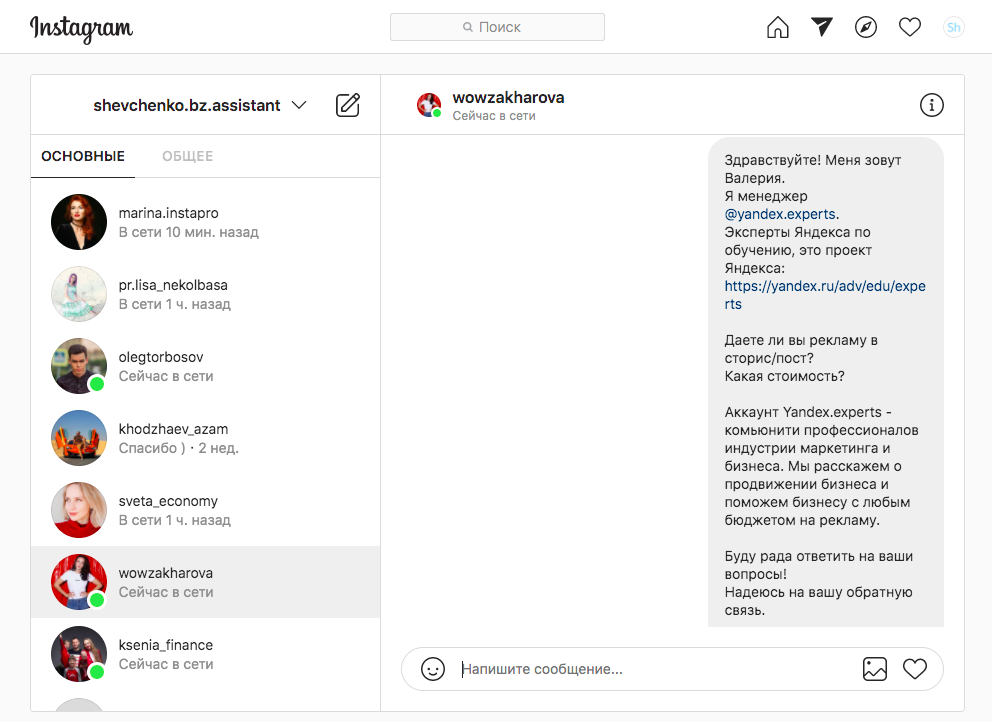Screen dimensions: 992x722
Task: Switch to the ОБЩЕЕ tab
Action: [x=187, y=156]
